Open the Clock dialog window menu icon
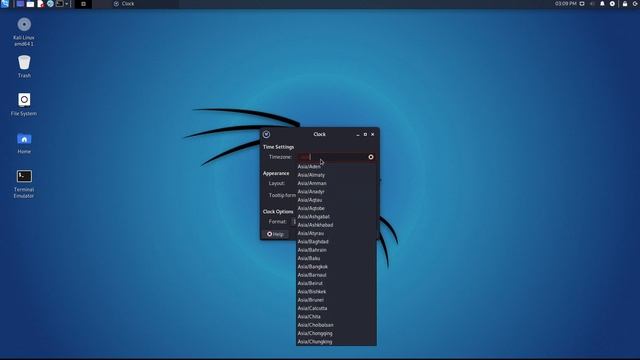The image size is (640, 360). [266, 134]
